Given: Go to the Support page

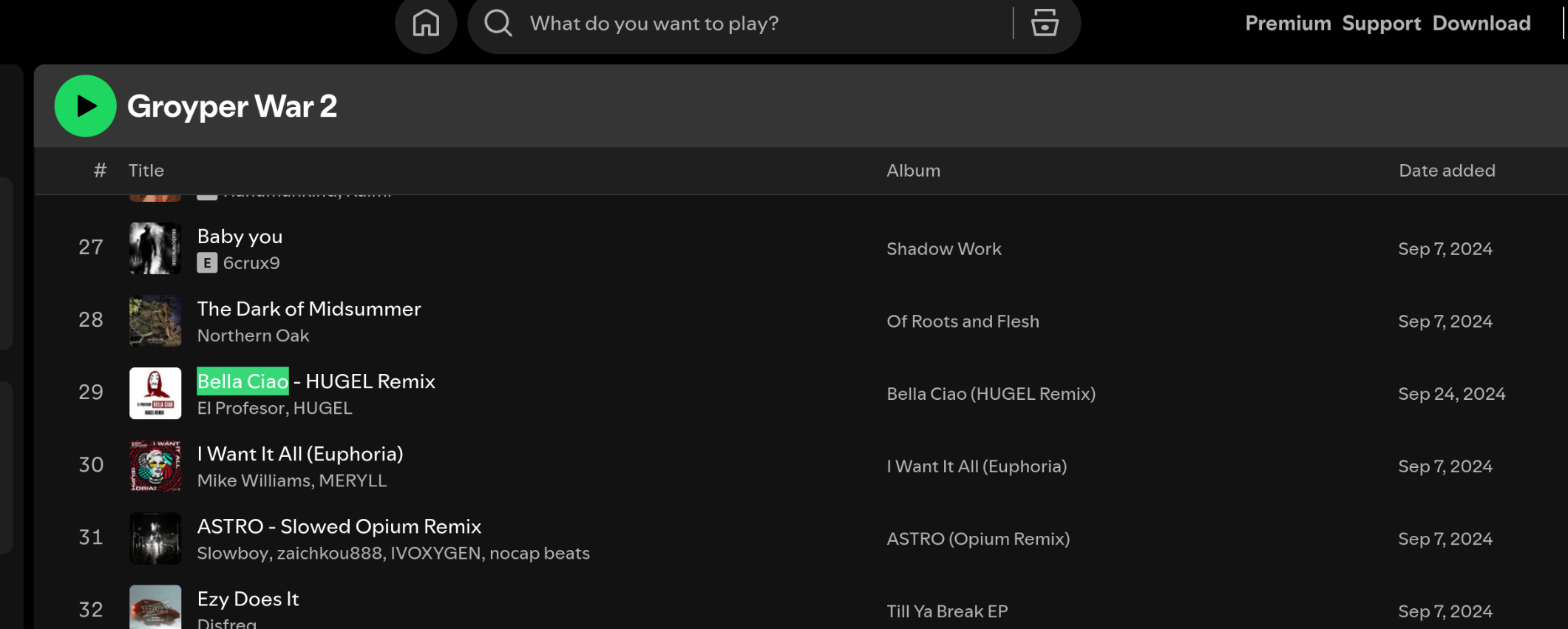Looking at the screenshot, I should click(1381, 24).
